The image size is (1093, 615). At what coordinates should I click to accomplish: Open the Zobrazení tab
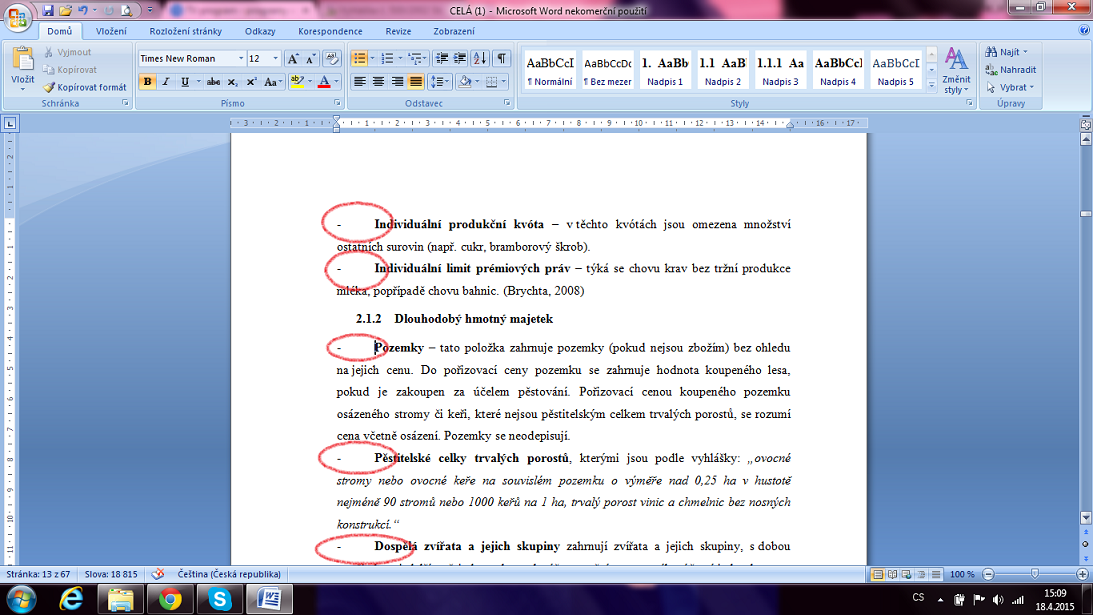click(454, 31)
